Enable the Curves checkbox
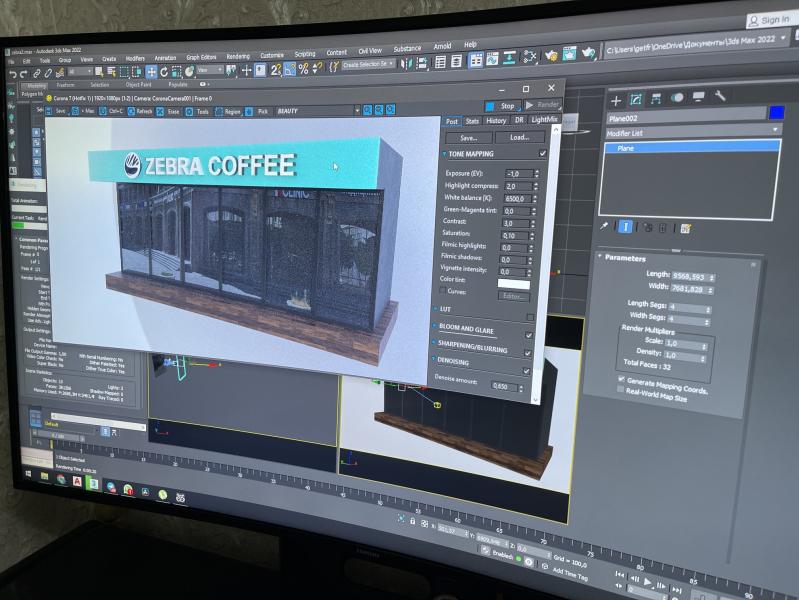The width and height of the screenshot is (799, 600). coord(443,291)
